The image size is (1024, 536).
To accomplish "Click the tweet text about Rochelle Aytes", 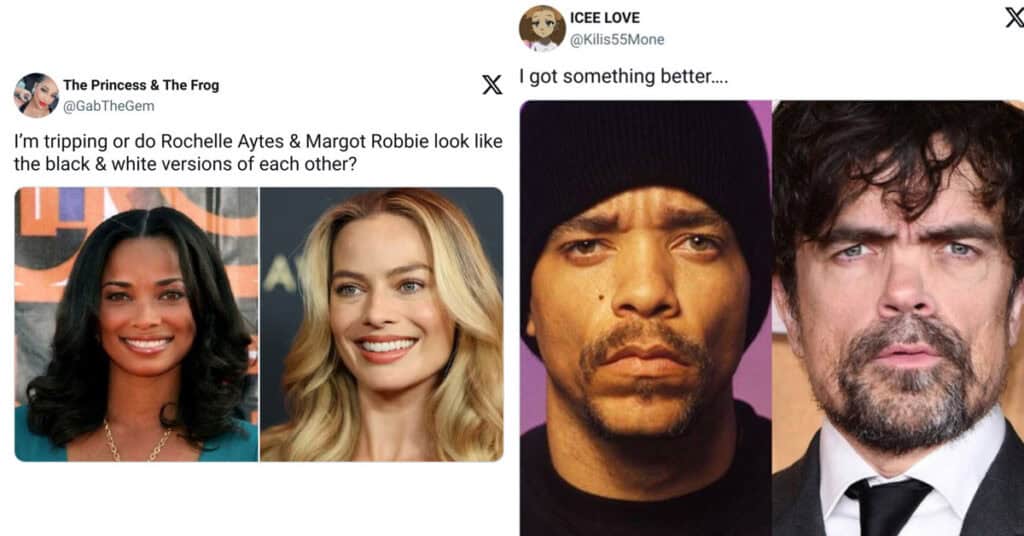I will 258,152.
